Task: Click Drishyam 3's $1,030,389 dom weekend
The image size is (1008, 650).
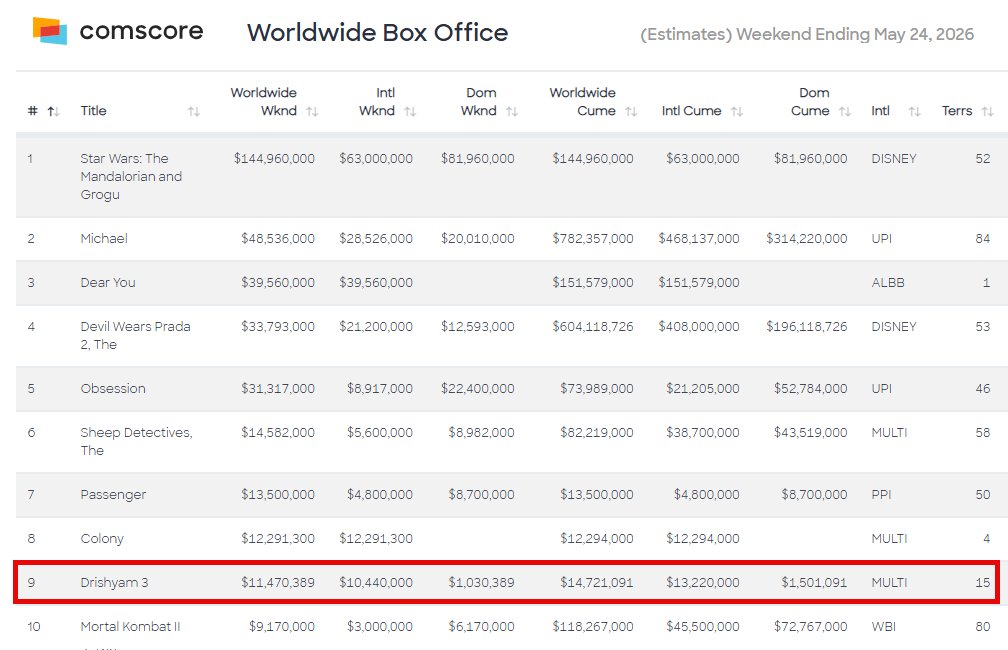Action: coord(482,582)
